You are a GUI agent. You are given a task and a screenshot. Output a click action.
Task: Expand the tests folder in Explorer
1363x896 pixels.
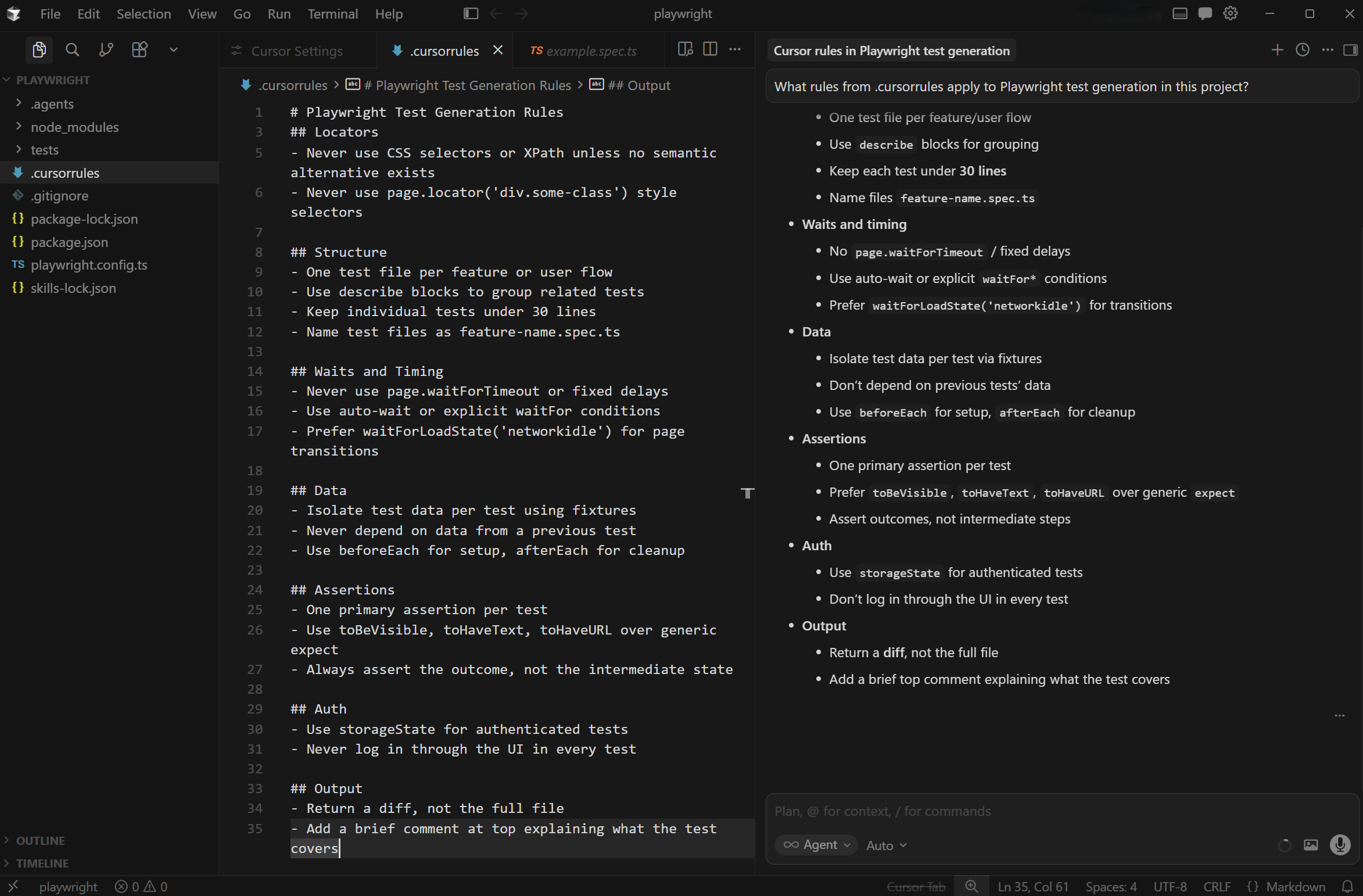(x=44, y=150)
